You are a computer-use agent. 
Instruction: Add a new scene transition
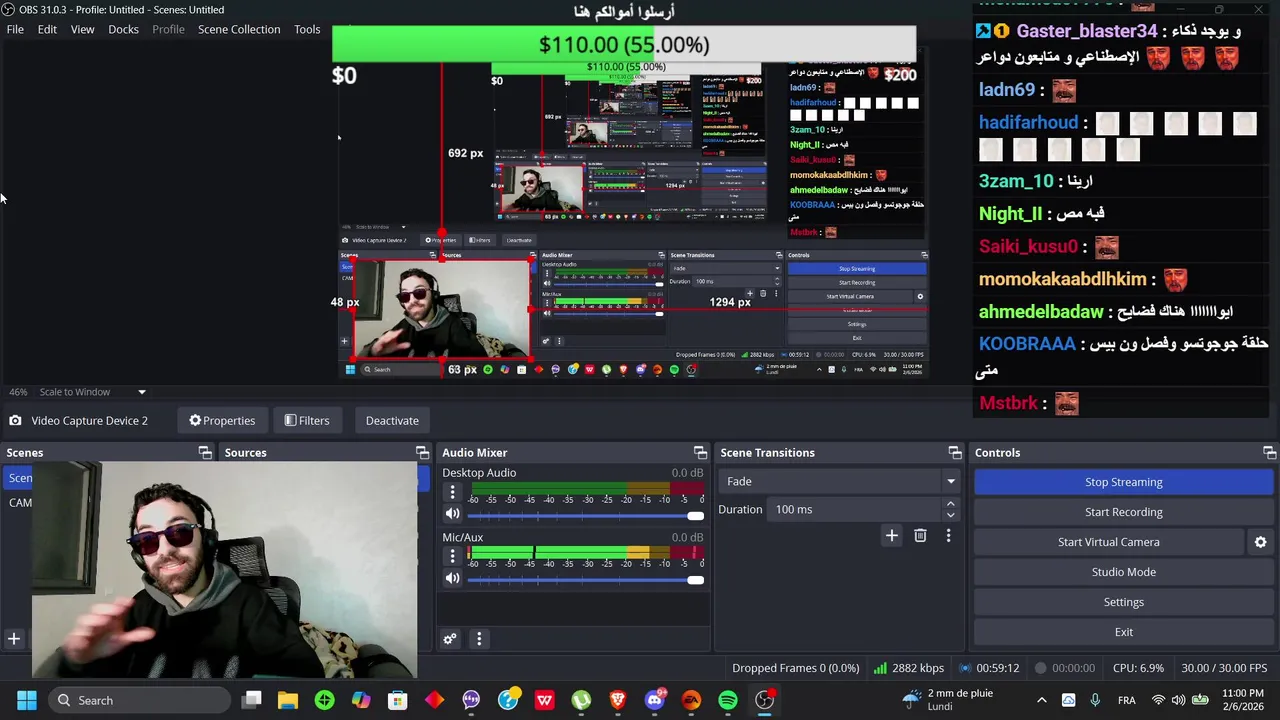(x=891, y=536)
